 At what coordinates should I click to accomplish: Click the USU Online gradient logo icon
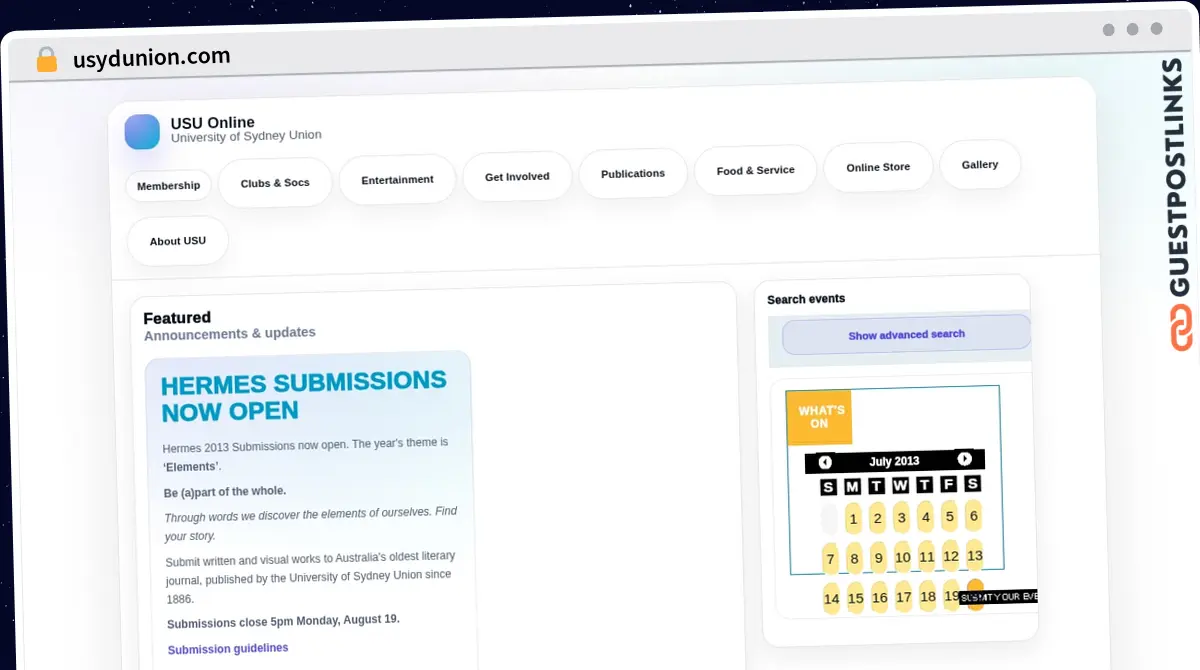142,132
